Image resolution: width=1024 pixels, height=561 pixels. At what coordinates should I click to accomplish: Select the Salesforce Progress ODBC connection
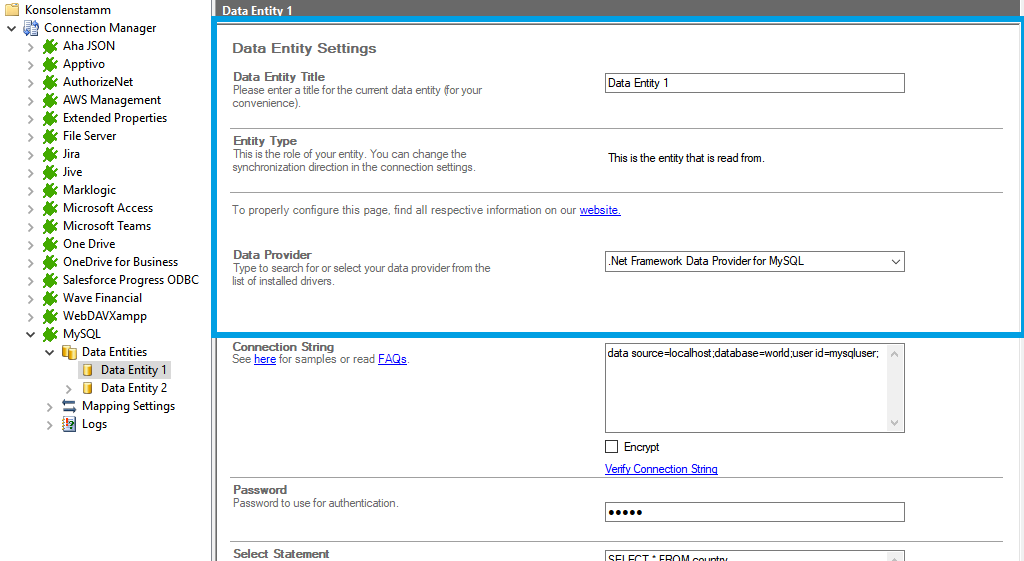coord(130,280)
